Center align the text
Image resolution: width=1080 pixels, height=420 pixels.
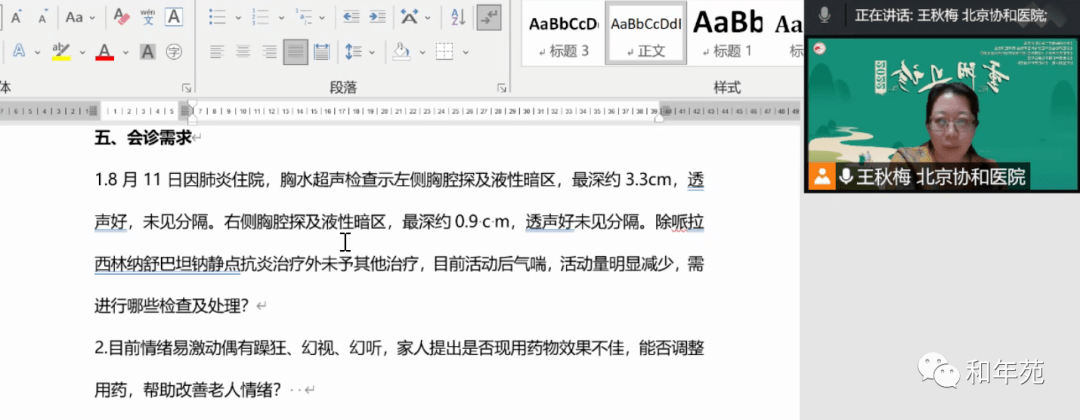click(243, 52)
